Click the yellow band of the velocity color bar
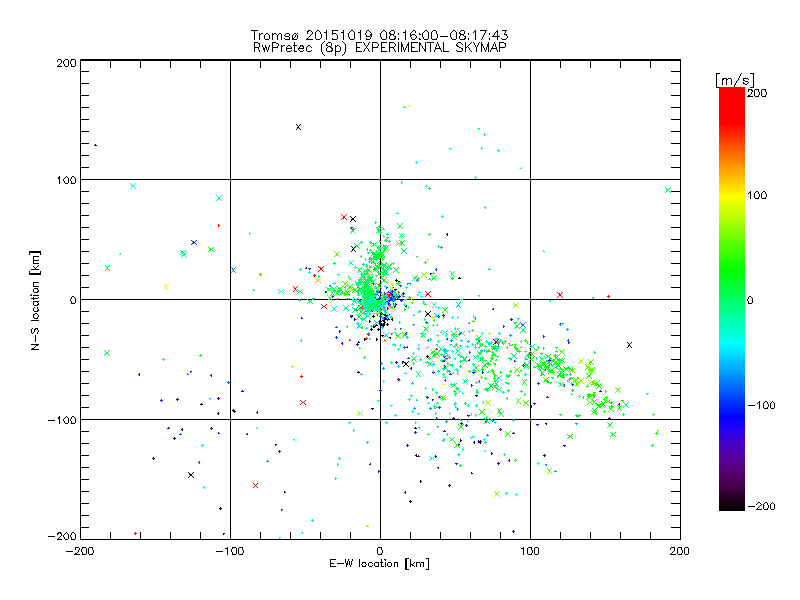Viewport: 800px width, 600px height. (732, 195)
